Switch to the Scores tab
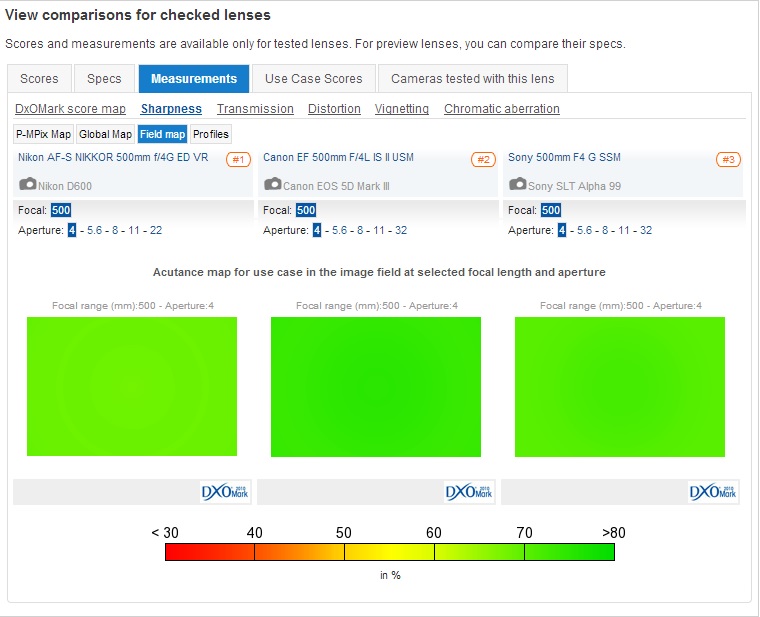Viewport: 760px width, 617px height. pos(39,79)
